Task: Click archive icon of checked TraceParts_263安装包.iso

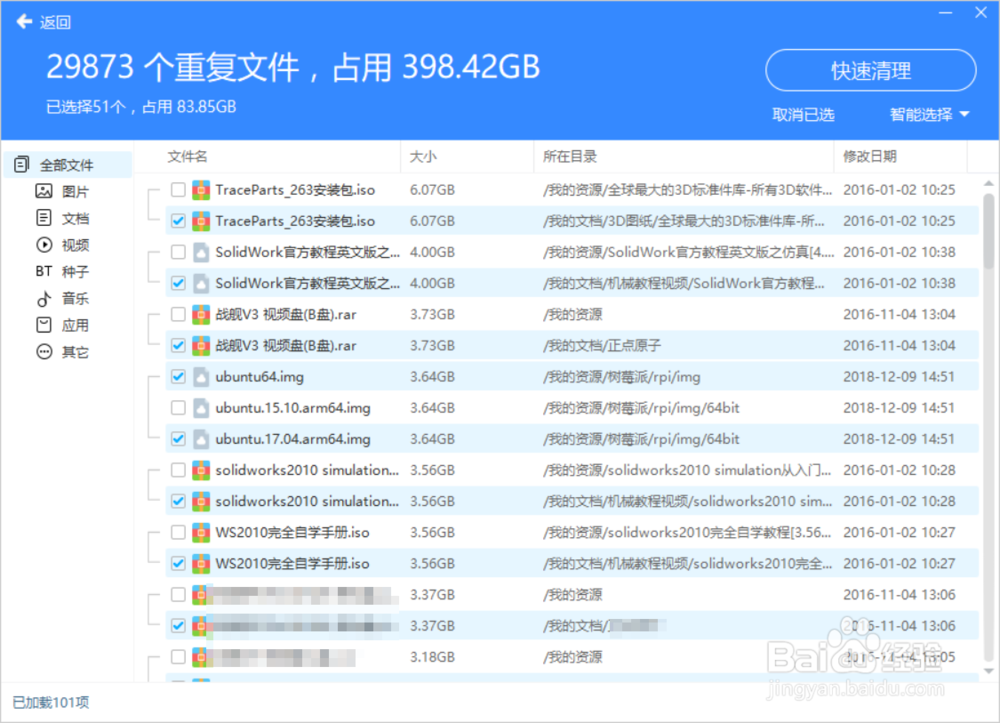Action: [x=201, y=221]
